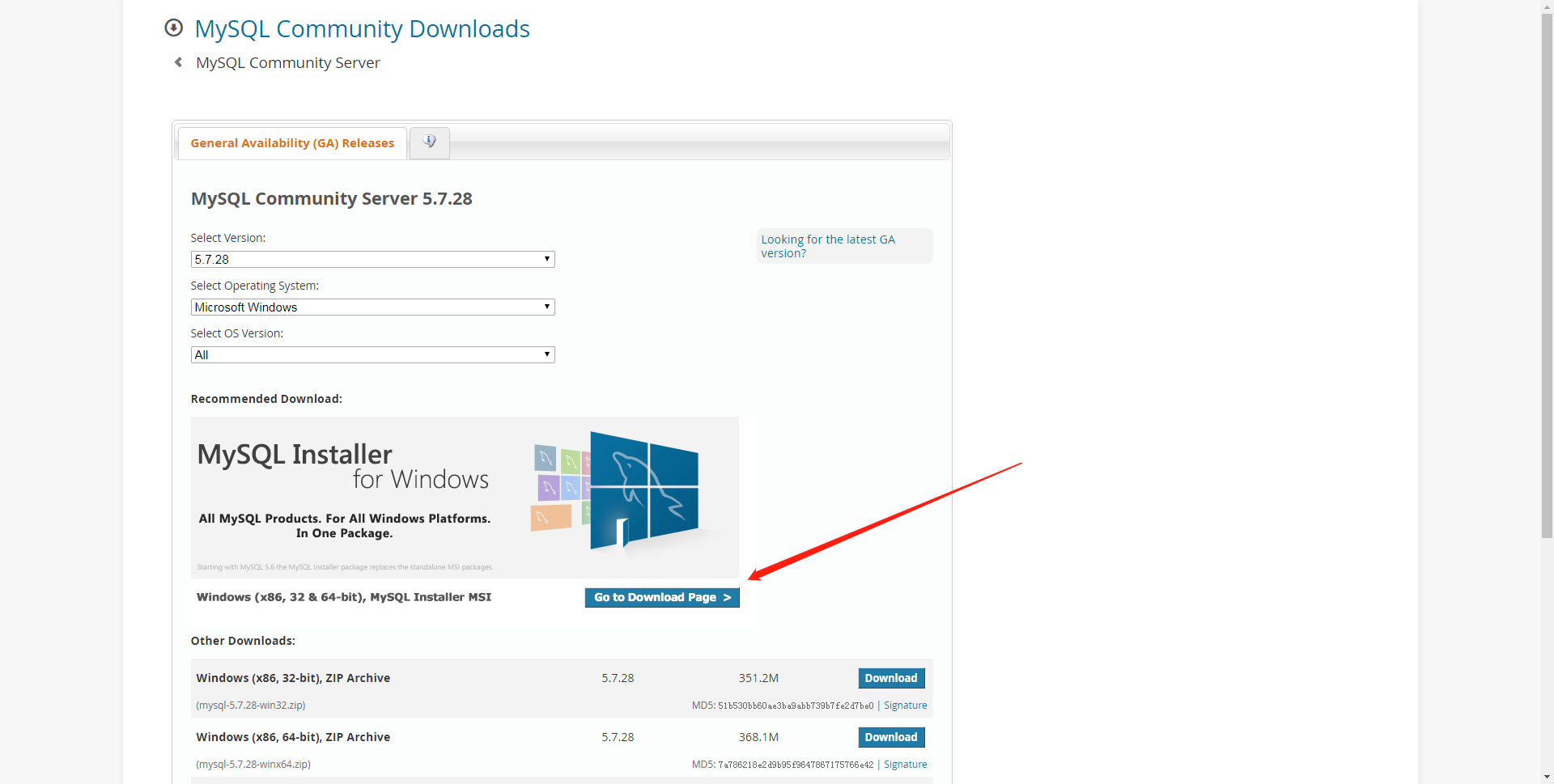Open the Select Operating System dropdown
Image resolution: width=1554 pixels, height=784 pixels.
tap(372, 307)
